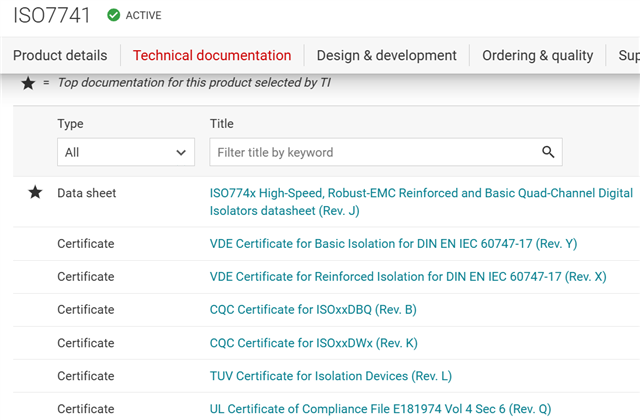The image size is (640, 420).
Task: Click the search magnifier icon in title filter
Action: click(x=547, y=152)
